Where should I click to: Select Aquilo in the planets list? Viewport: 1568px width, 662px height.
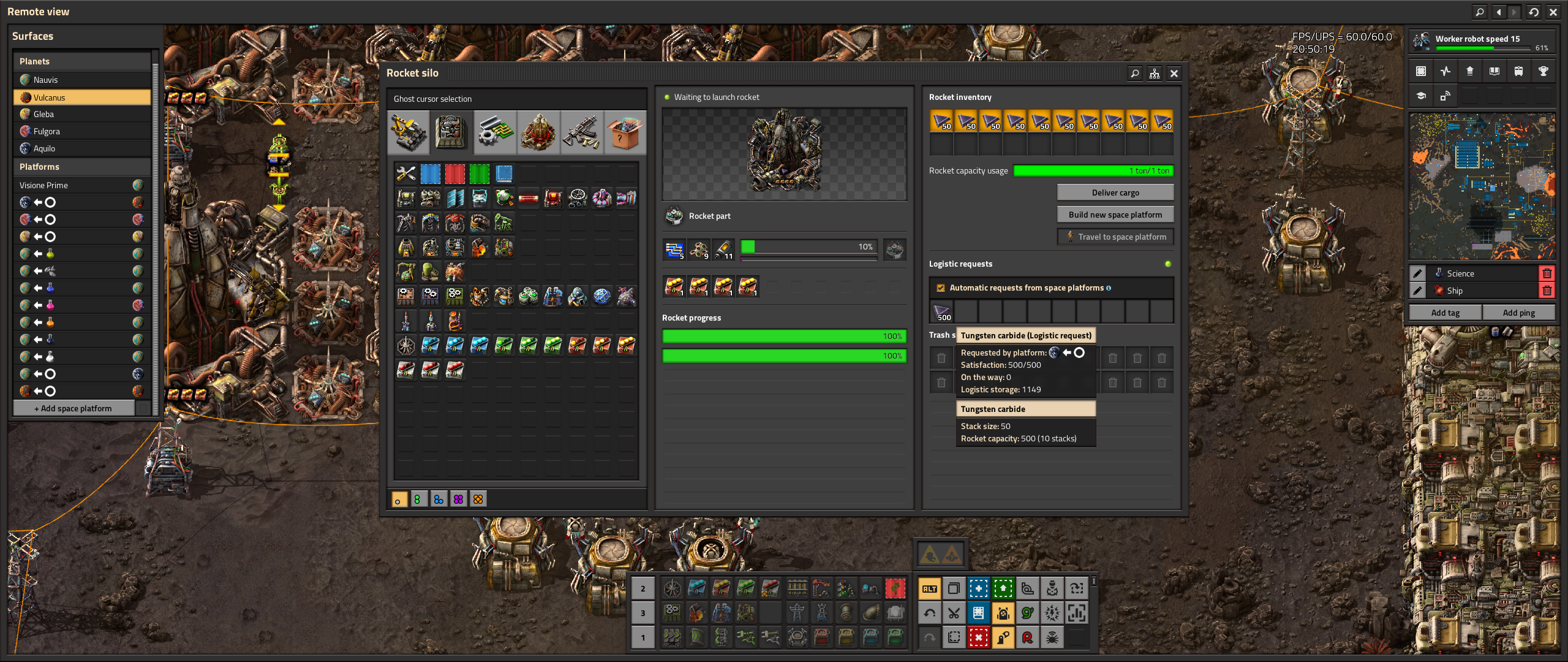[82, 148]
